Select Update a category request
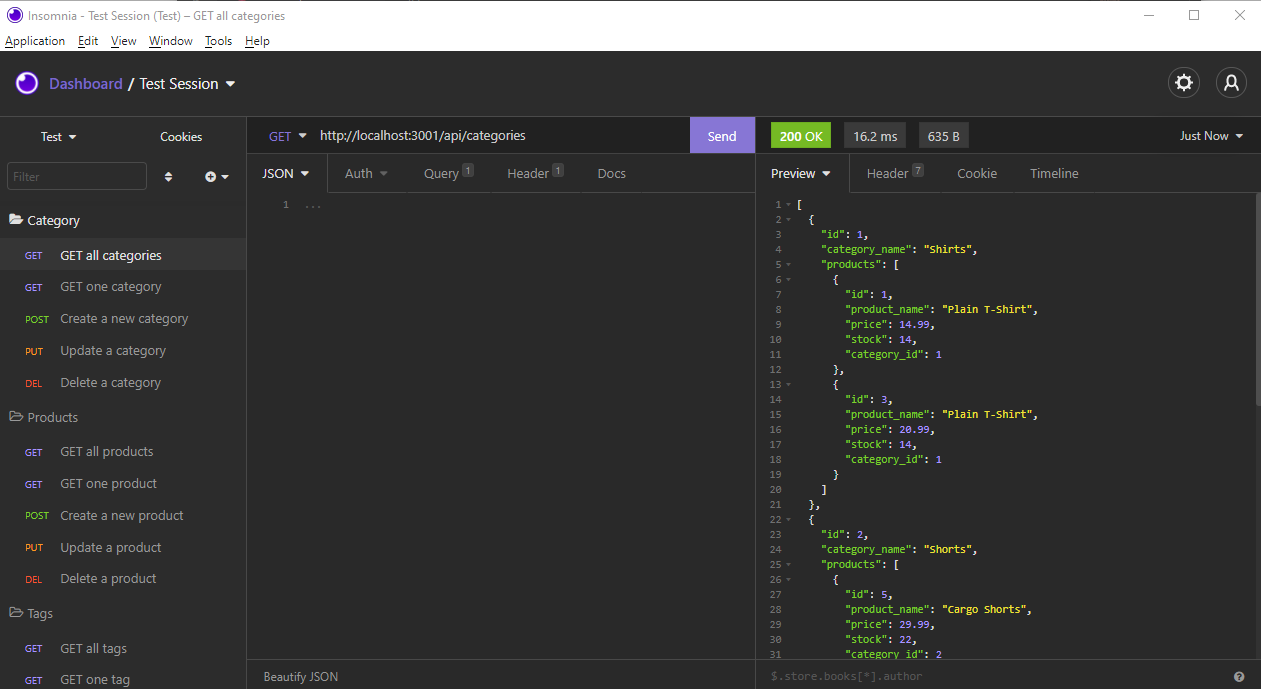Viewport: 1261px width, 689px height. click(x=123, y=351)
